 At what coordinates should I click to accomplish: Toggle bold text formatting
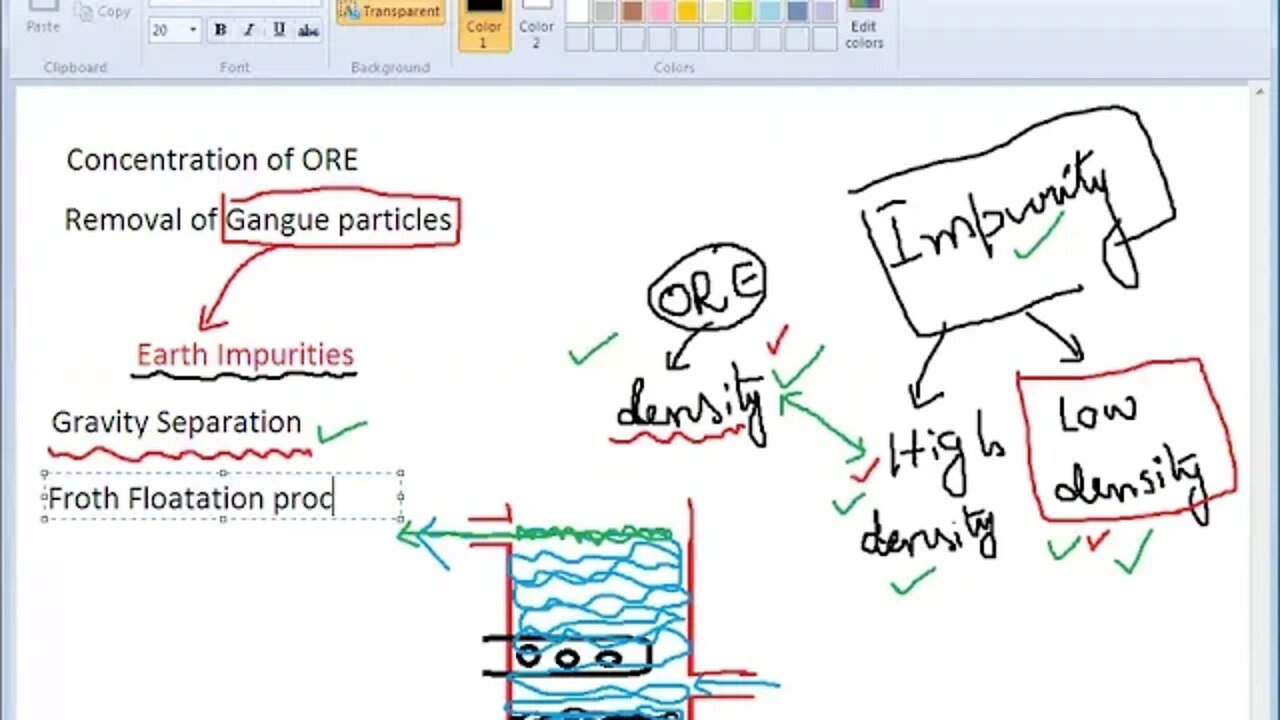[220, 30]
